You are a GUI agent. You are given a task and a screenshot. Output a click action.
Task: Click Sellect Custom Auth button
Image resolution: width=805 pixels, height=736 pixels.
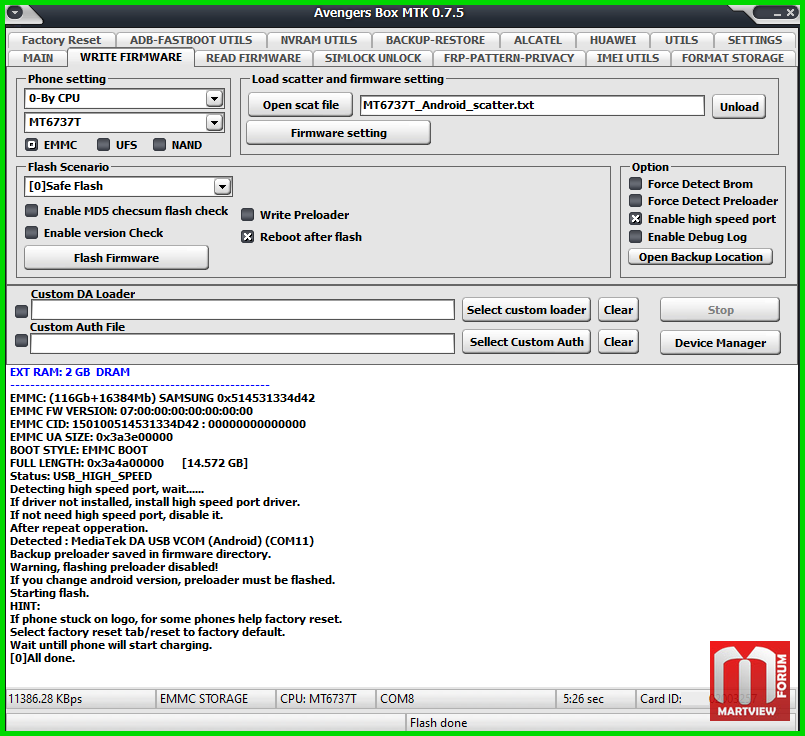pyautogui.click(x=526, y=342)
